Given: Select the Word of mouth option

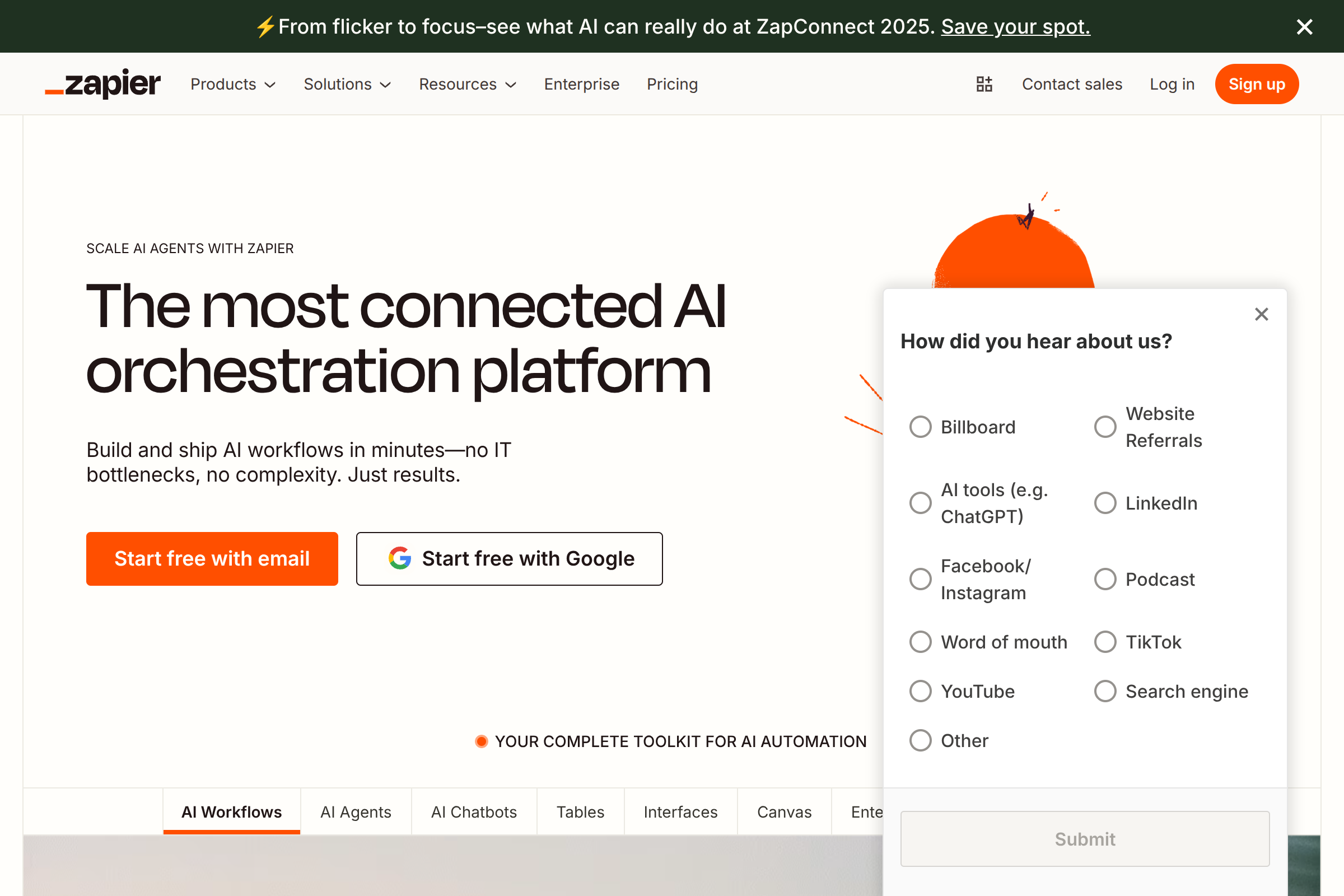Looking at the screenshot, I should 920,642.
